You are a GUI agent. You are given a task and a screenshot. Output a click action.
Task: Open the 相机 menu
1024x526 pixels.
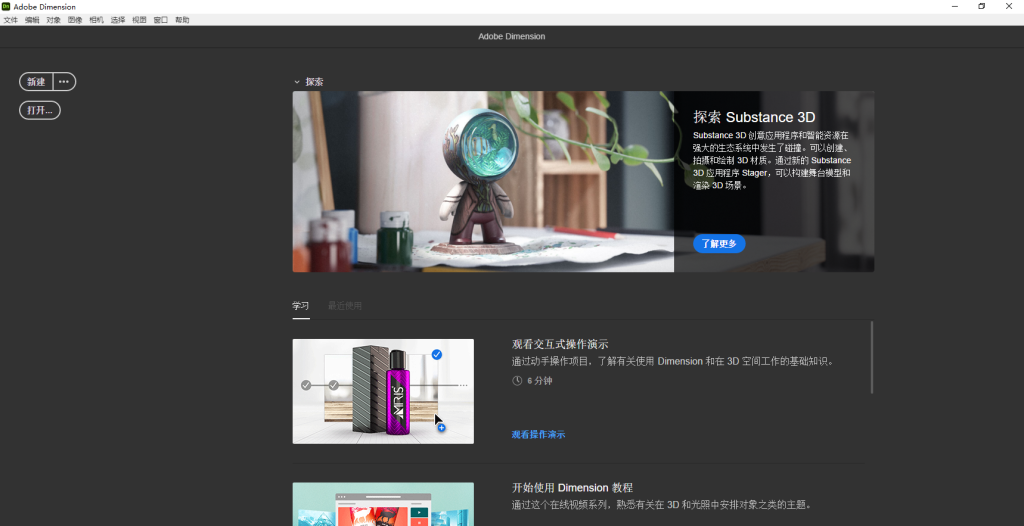[97, 20]
